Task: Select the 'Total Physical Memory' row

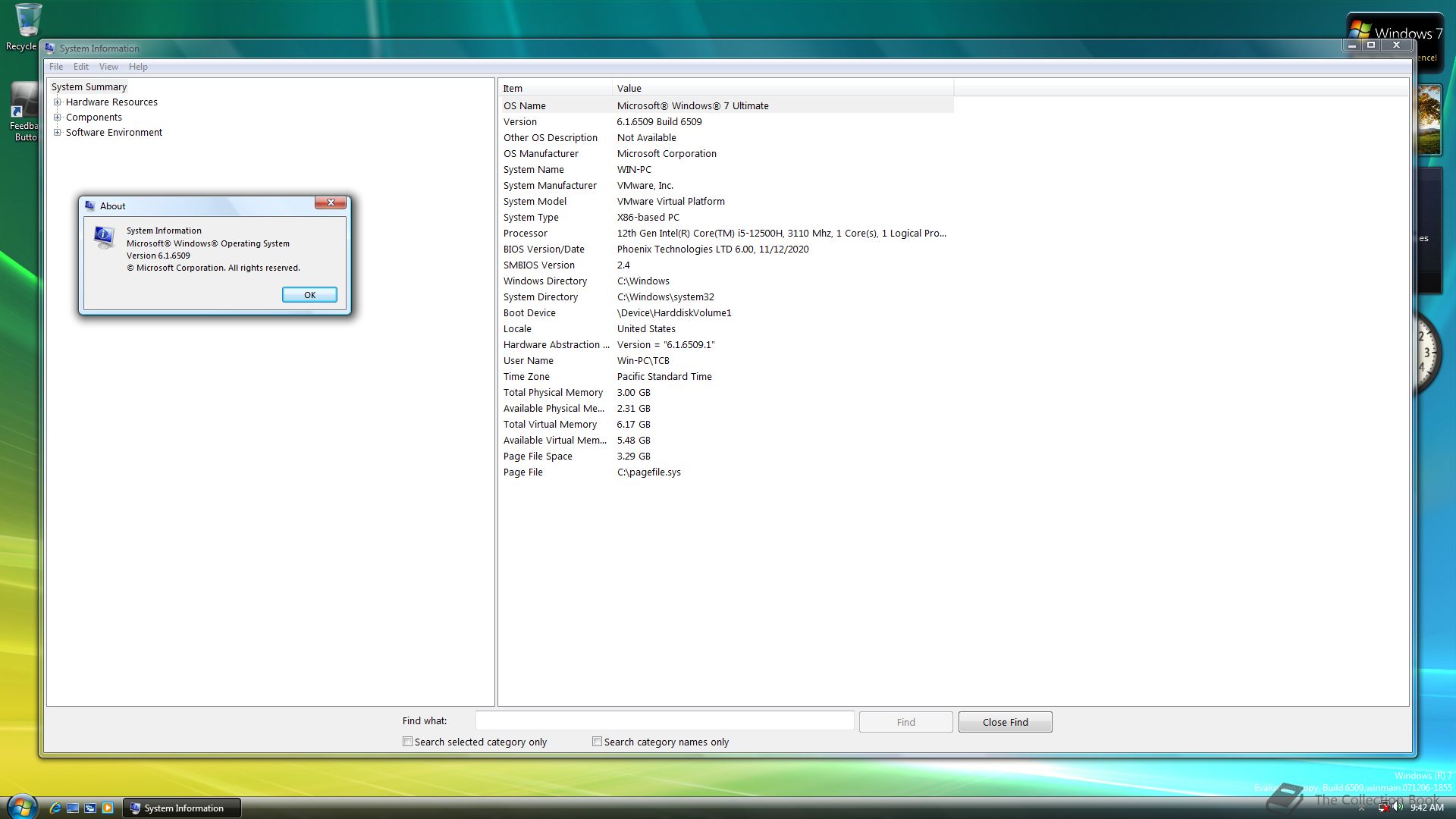Action: (x=726, y=393)
